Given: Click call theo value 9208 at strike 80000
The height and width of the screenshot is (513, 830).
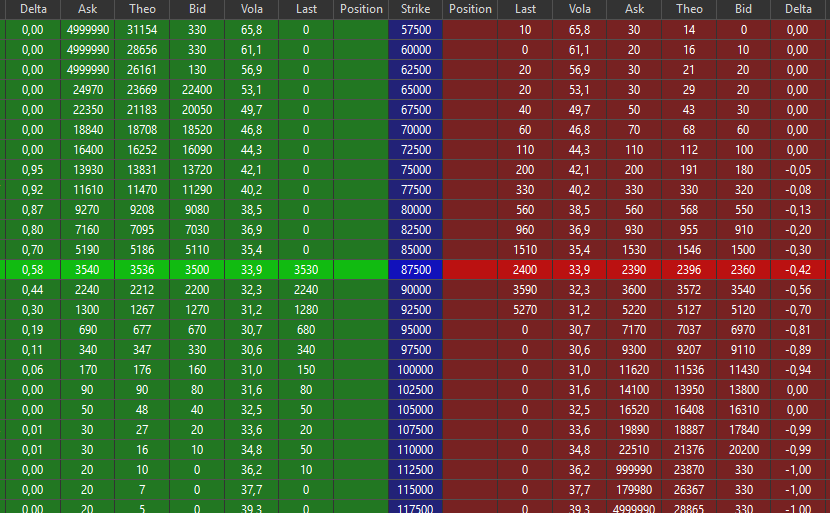Looking at the screenshot, I should point(143,210).
